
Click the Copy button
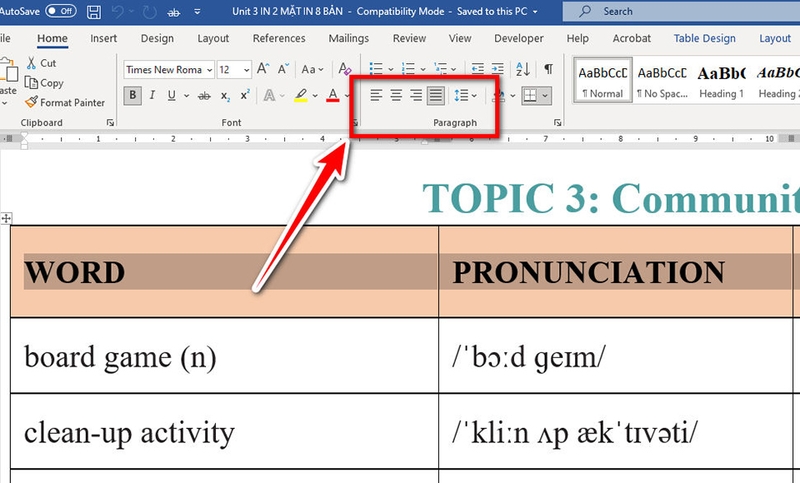(44, 83)
